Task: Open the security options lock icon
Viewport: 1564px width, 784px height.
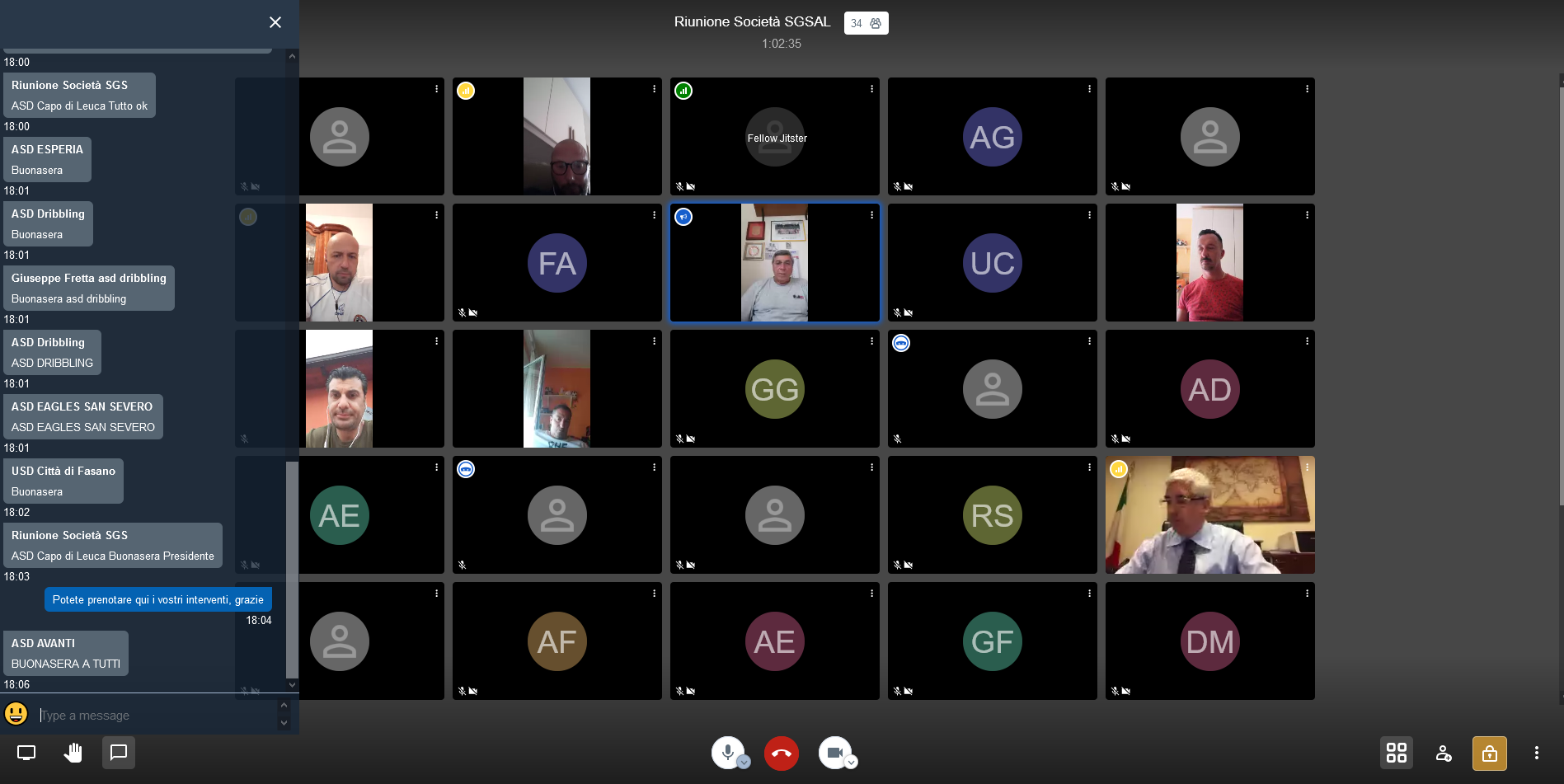Action: click(x=1489, y=753)
